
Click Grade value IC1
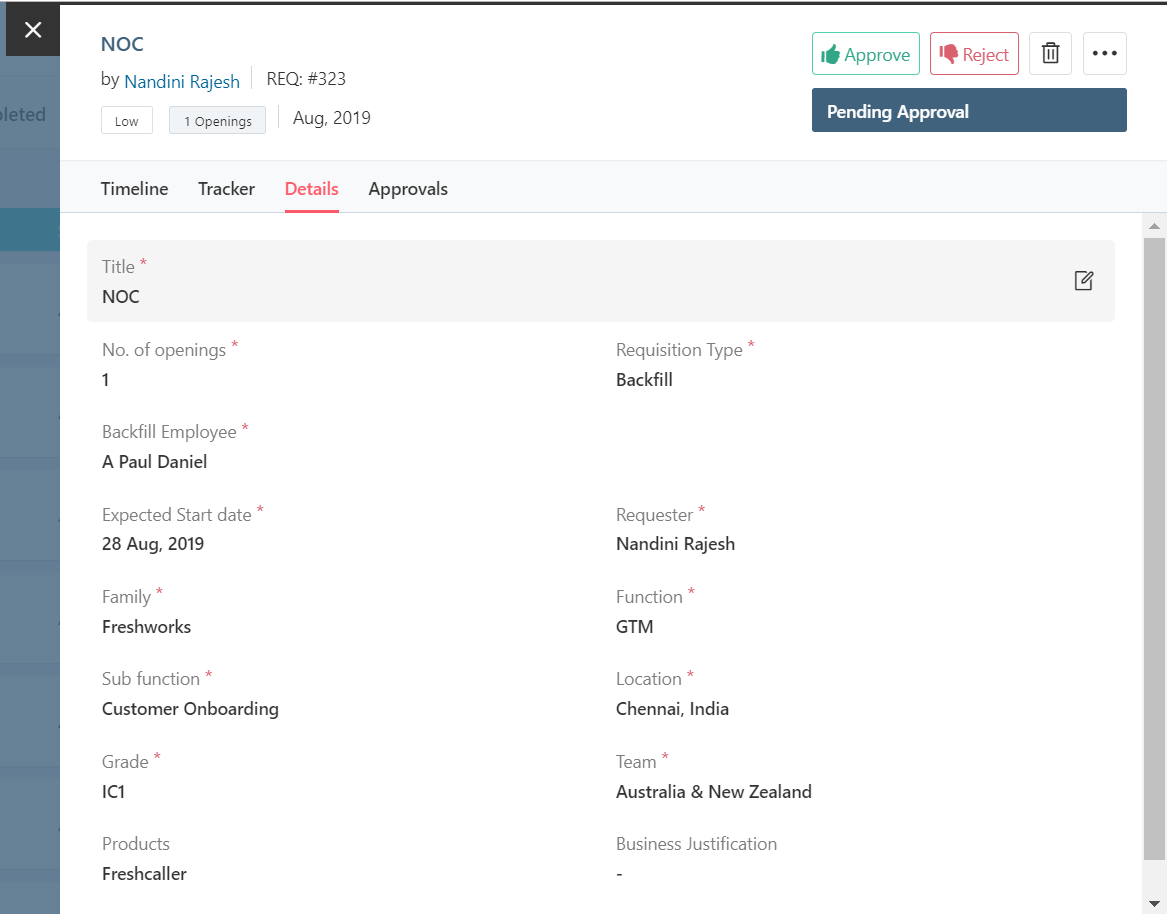point(113,791)
